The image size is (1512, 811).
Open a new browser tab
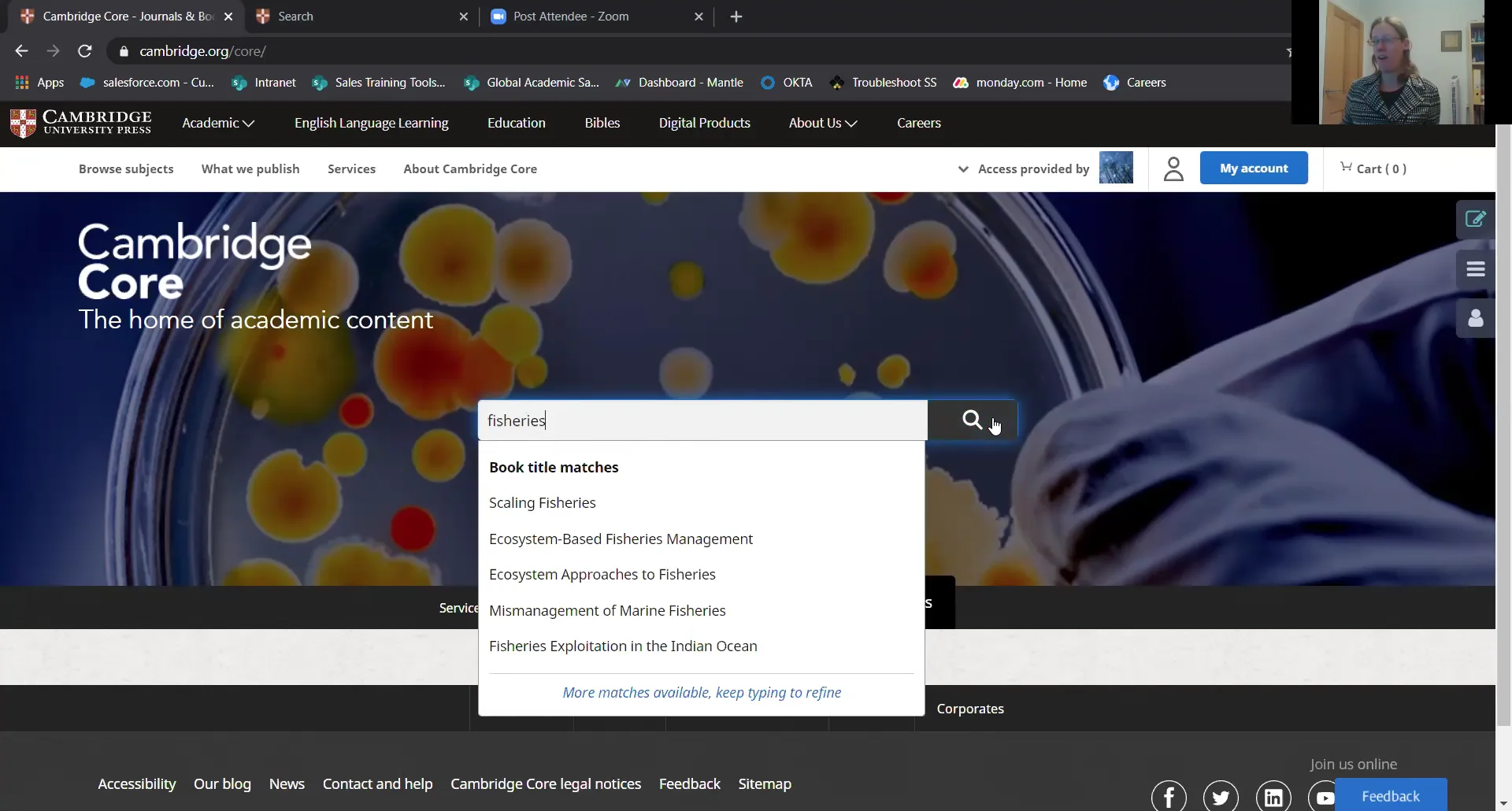[736, 17]
